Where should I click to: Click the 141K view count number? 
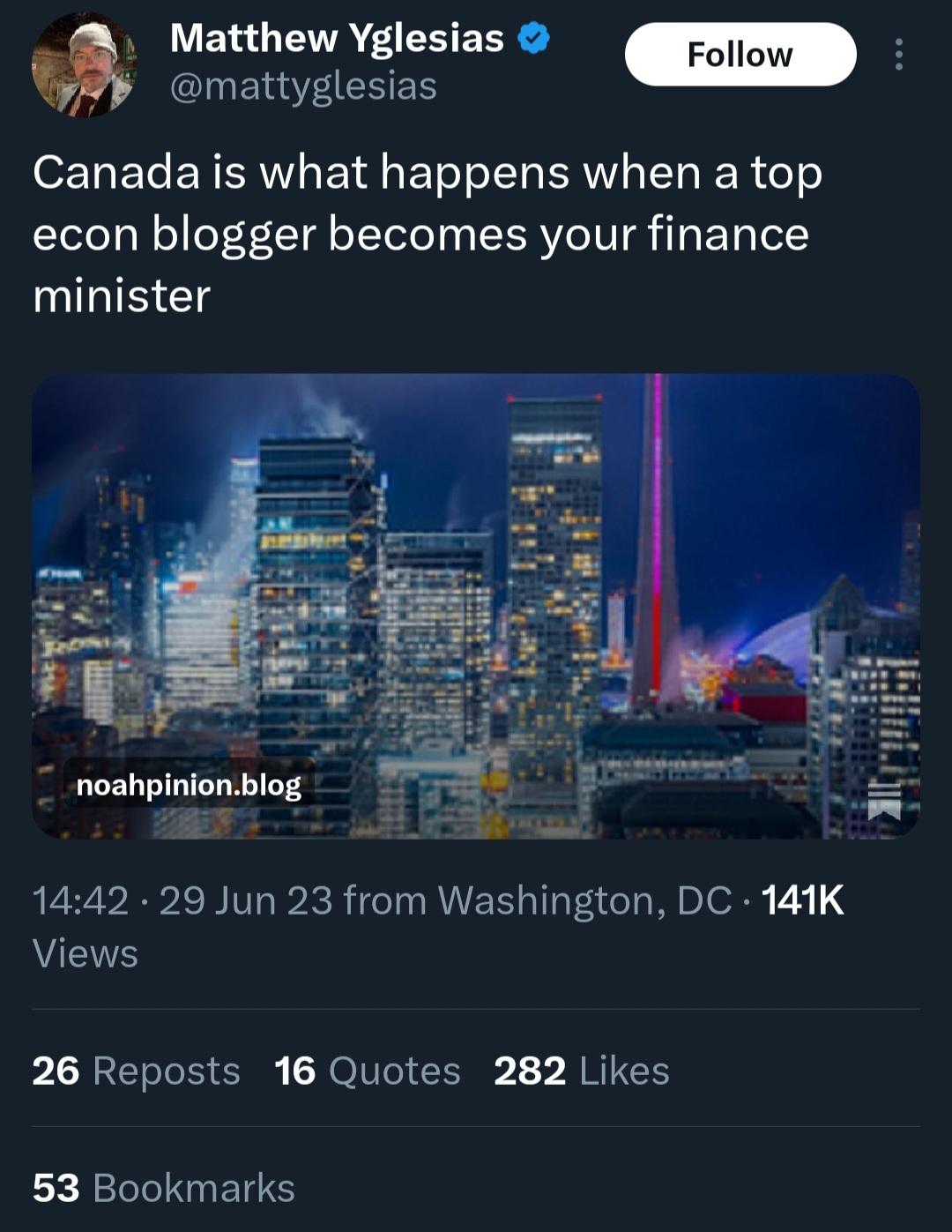(x=802, y=900)
